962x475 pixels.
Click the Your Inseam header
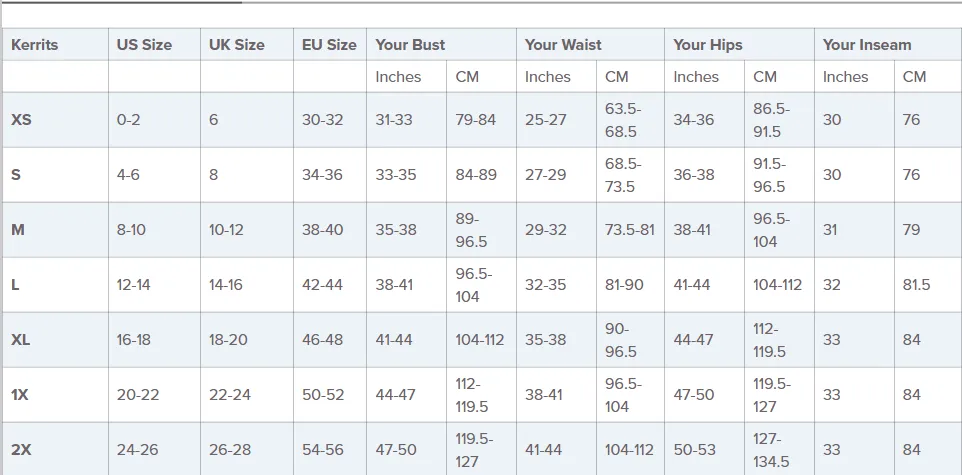click(867, 45)
